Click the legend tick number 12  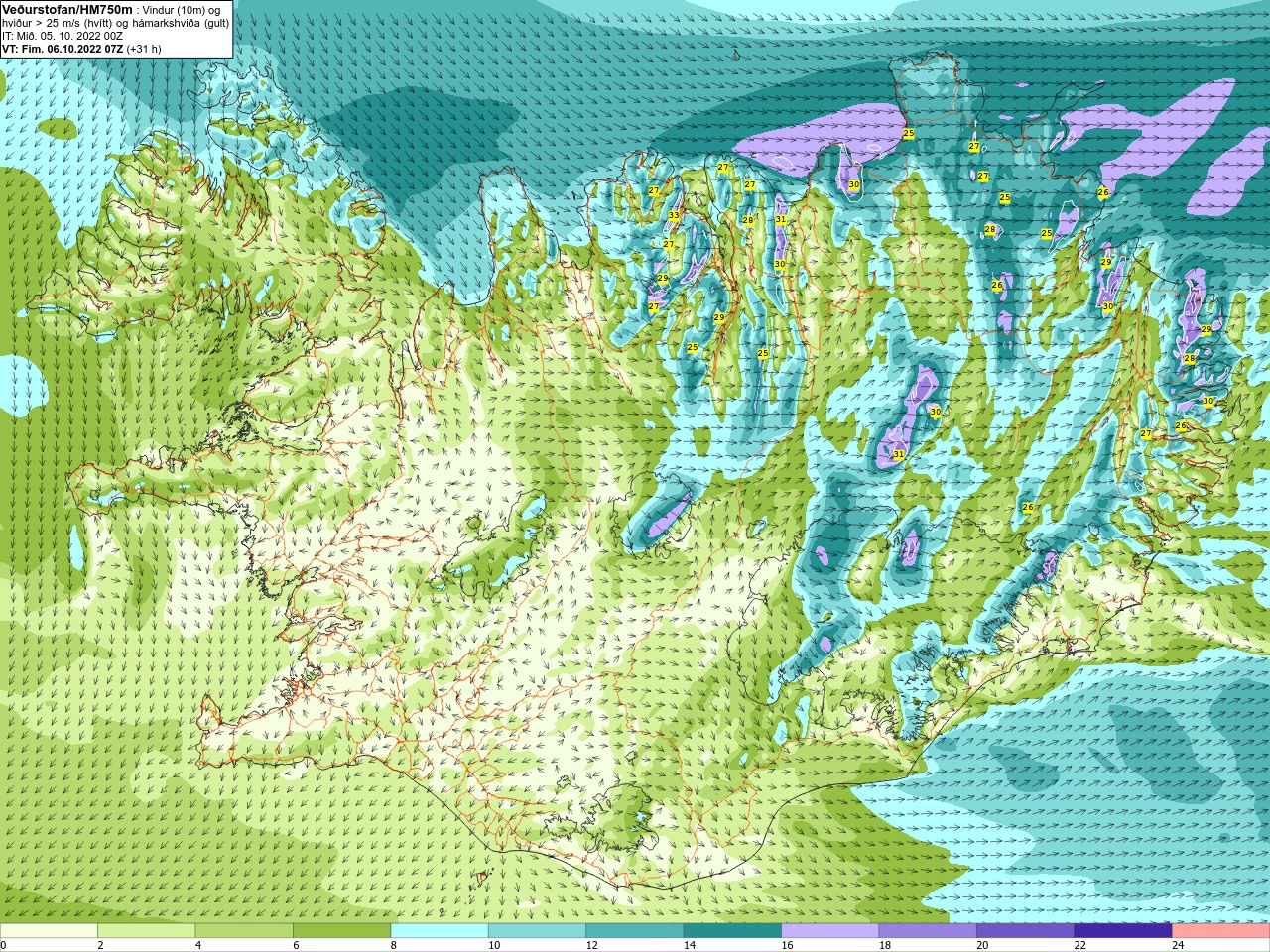click(x=591, y=945)
